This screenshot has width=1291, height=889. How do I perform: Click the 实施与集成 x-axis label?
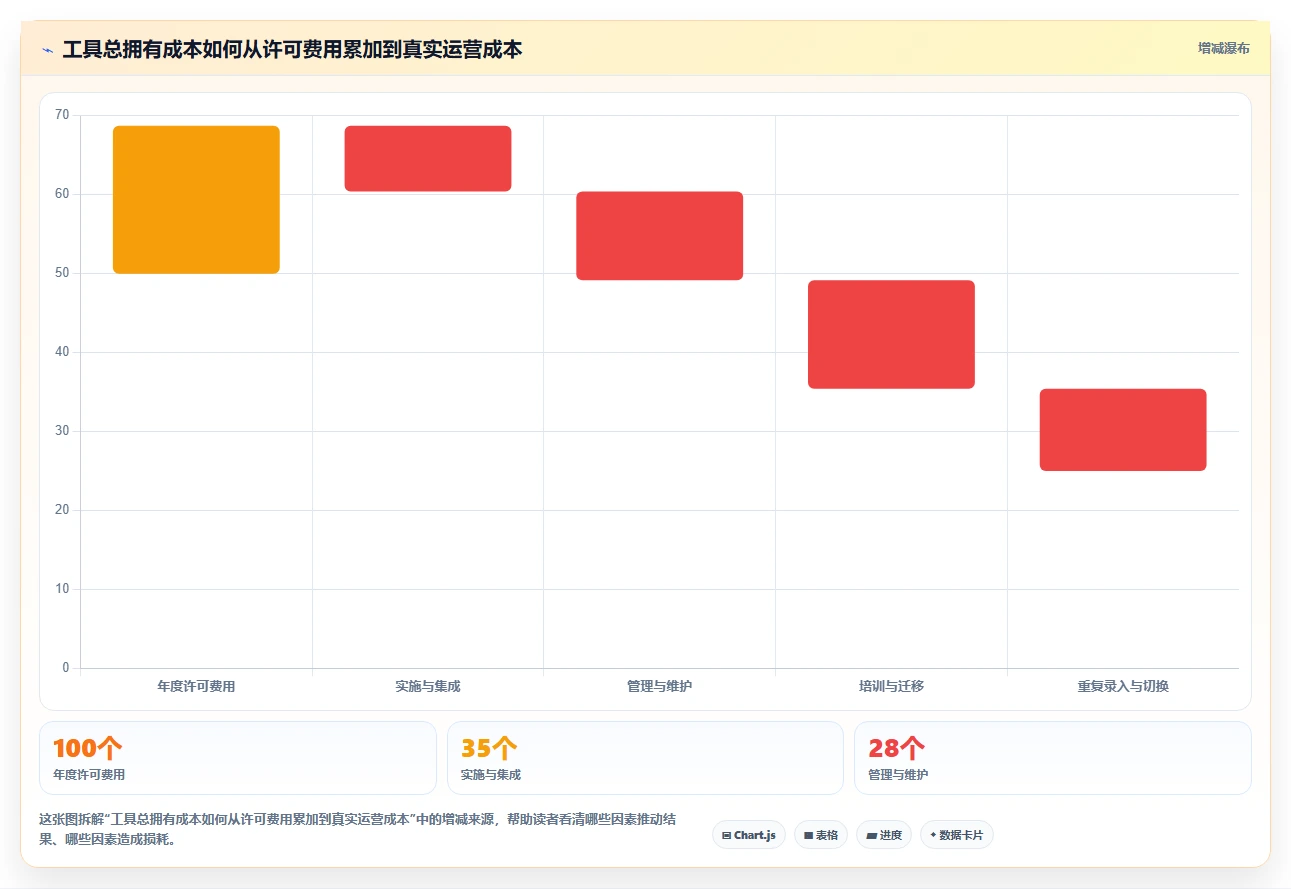[x=428, y=686]
